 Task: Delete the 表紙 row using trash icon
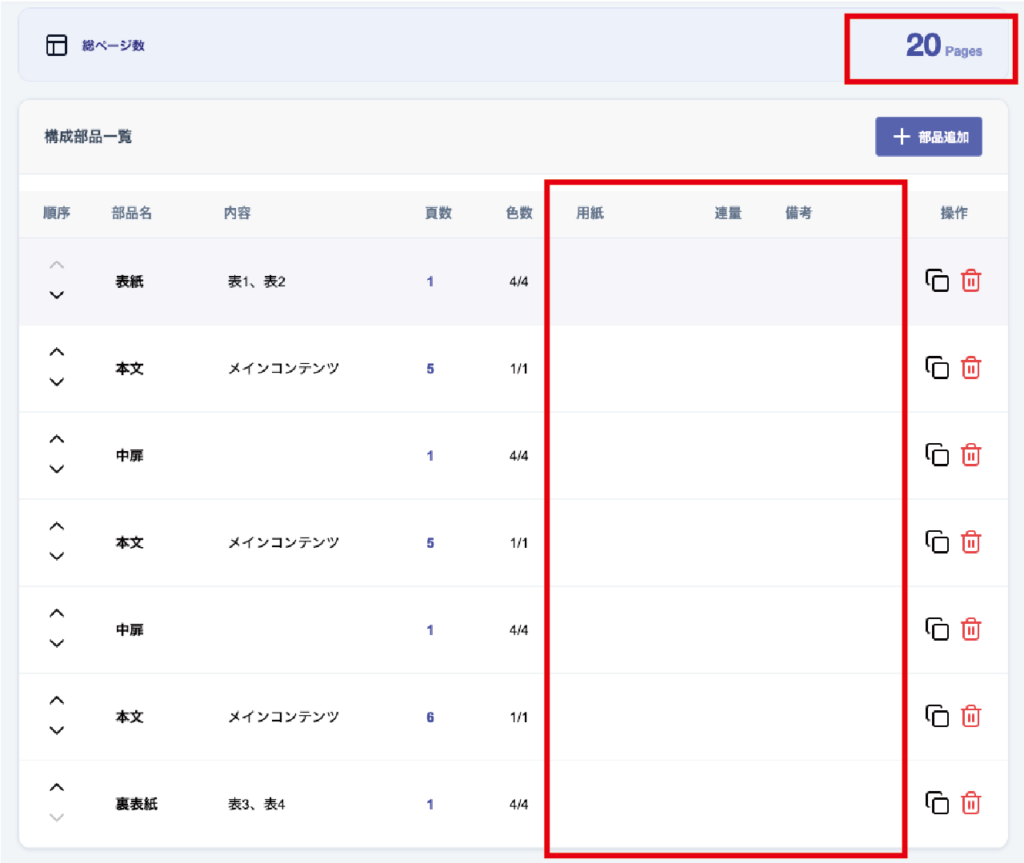pyautogui.click(x=970, y=281)
